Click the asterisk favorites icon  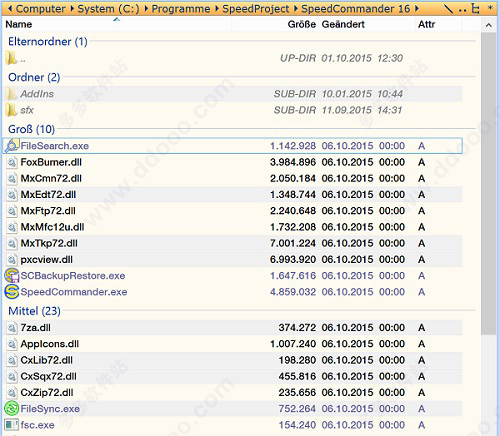click(x=490, y=8)
